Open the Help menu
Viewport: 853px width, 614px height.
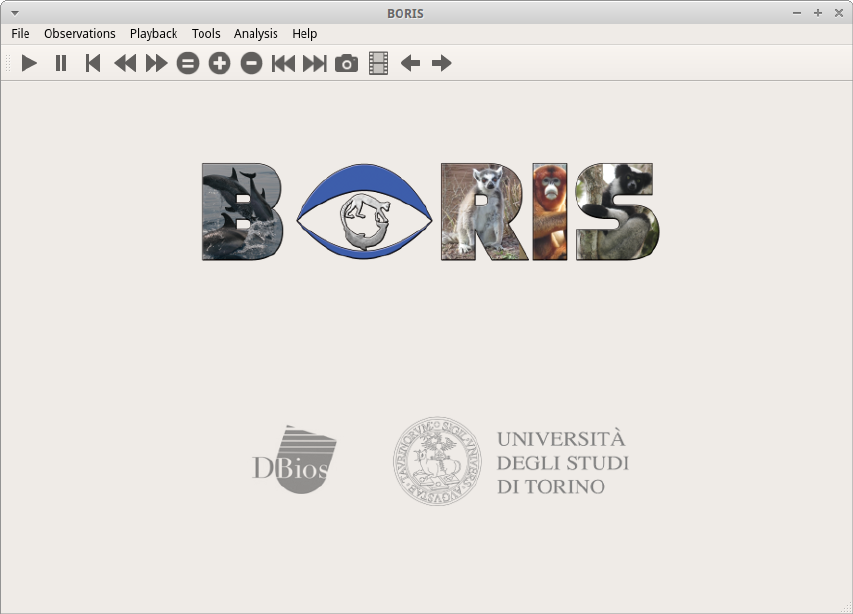305,34
